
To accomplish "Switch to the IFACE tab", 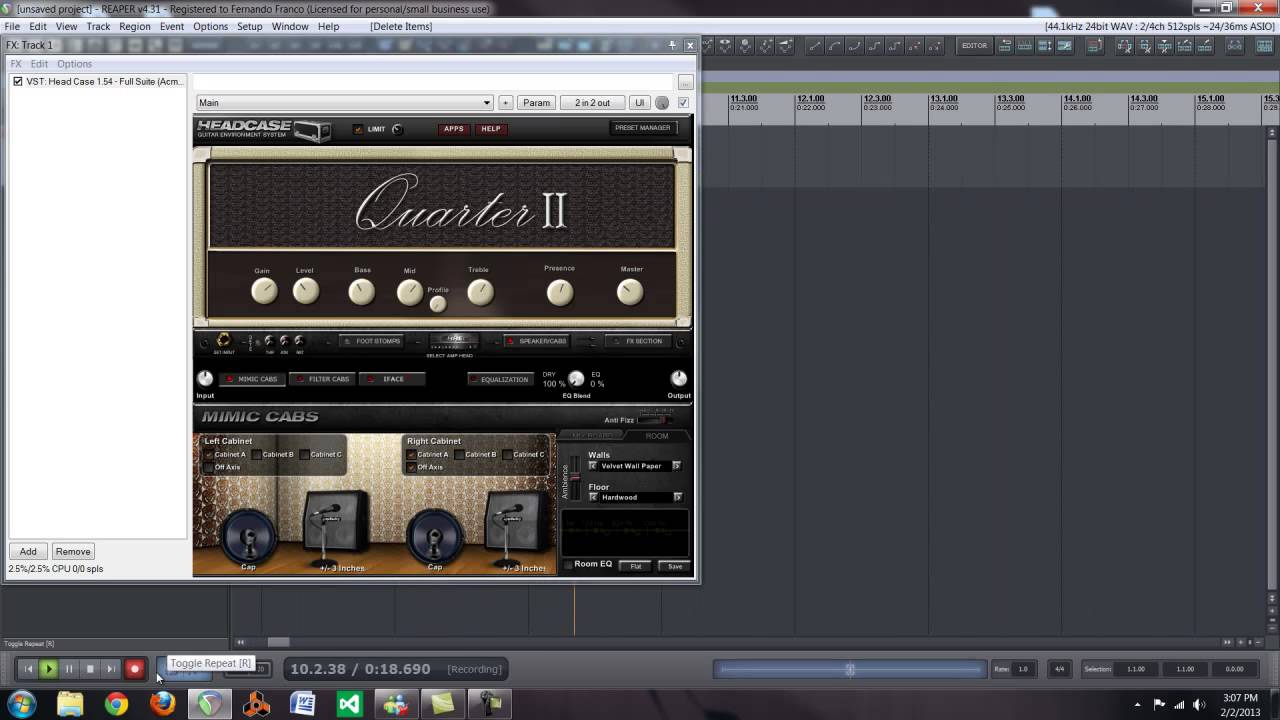I will click(x=393, y=379).
